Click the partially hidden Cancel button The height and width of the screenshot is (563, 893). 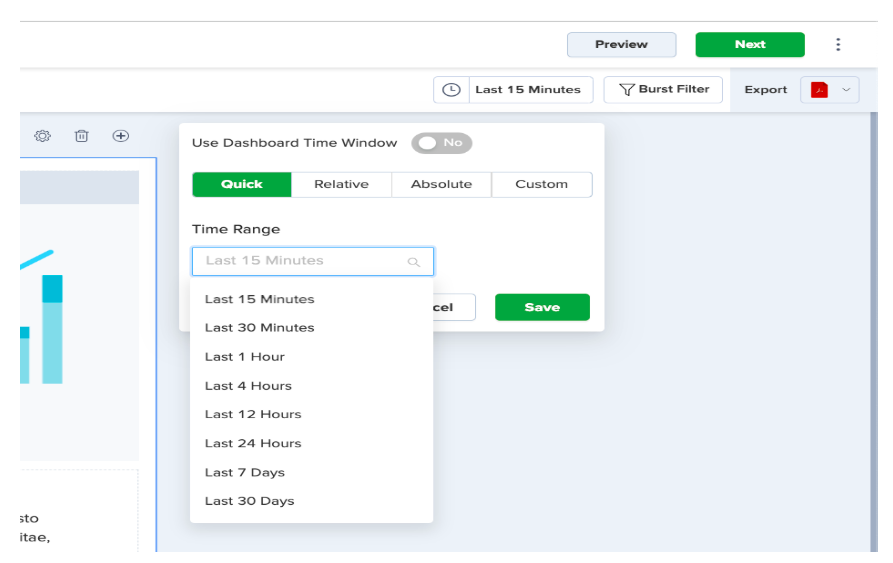coord(454,307)
